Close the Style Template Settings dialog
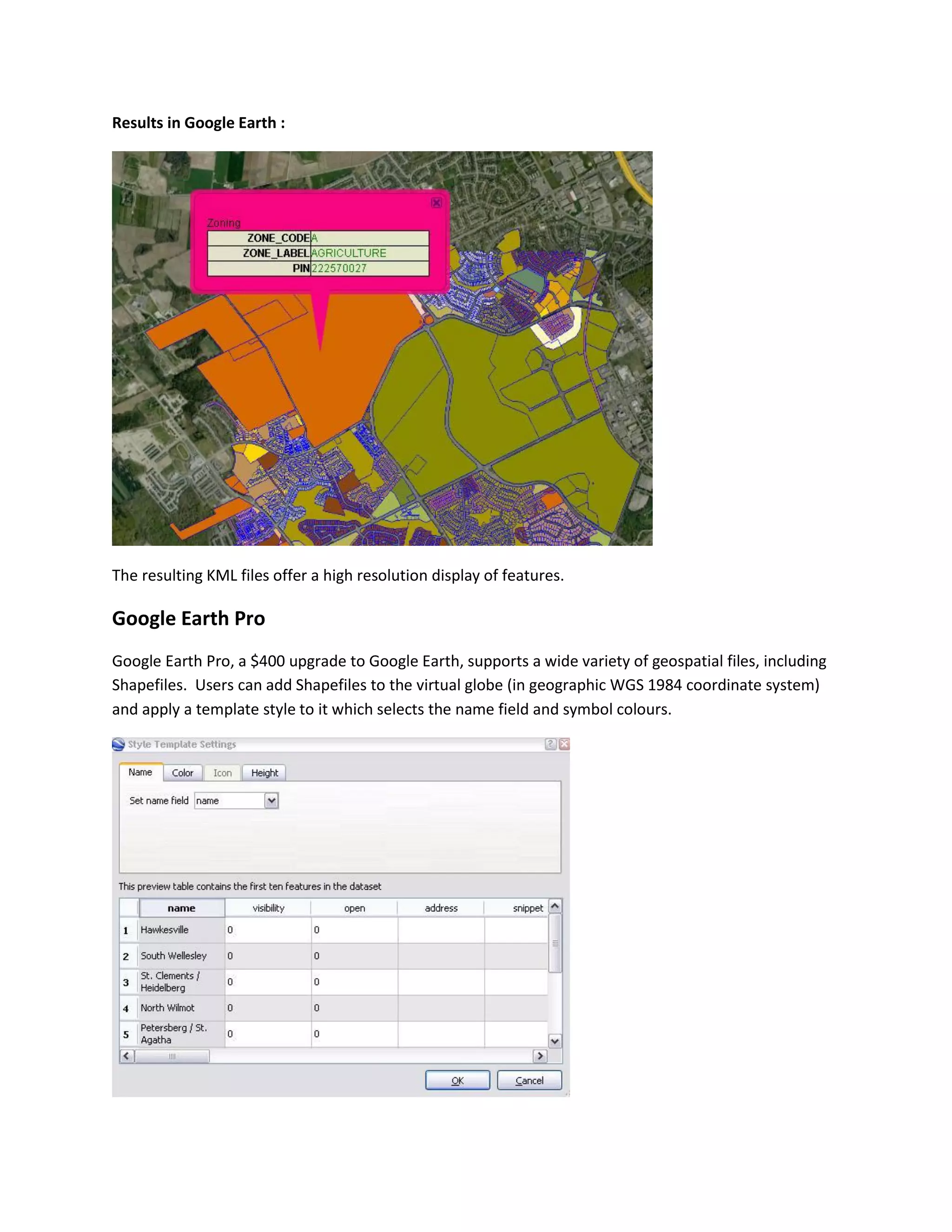The image size is (952, 1232). [x=564, y=744]
